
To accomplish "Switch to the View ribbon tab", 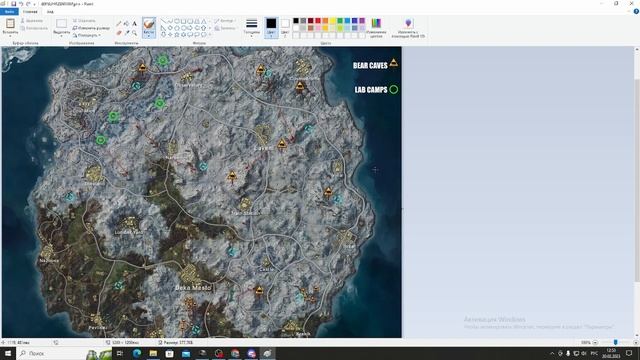I will point(50,12).
